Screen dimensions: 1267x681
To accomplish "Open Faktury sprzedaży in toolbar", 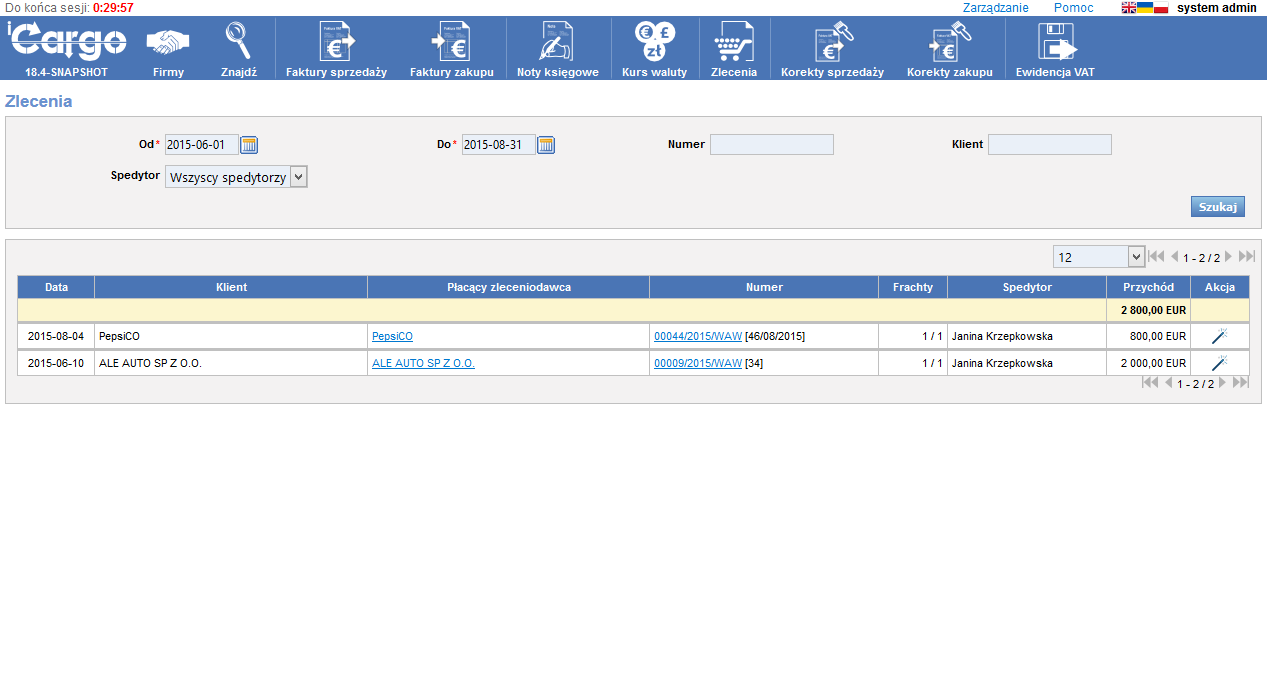I will pos(336,44).
